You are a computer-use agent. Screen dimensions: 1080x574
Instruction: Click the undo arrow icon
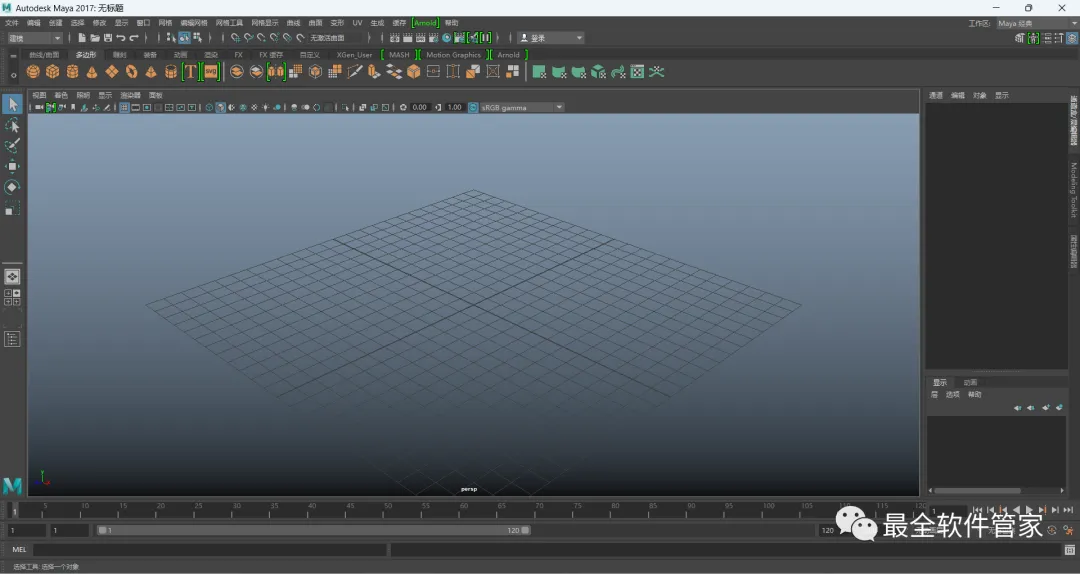pos(121,38)
